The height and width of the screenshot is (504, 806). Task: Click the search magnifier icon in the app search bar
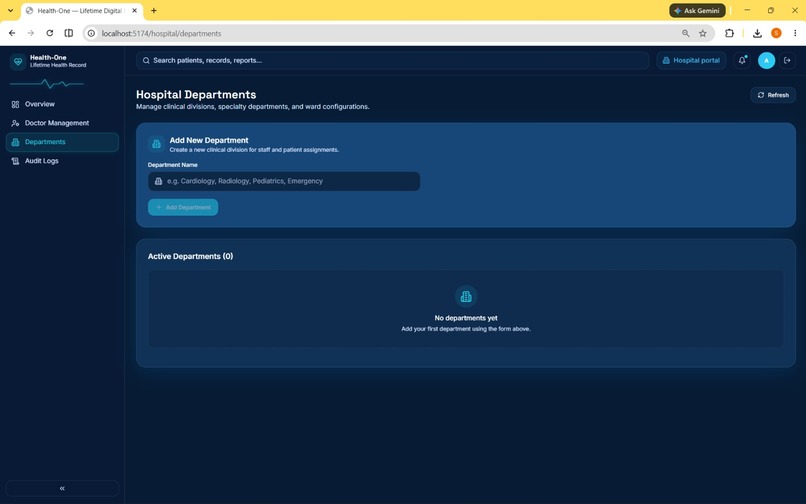[x=146, y=61]
